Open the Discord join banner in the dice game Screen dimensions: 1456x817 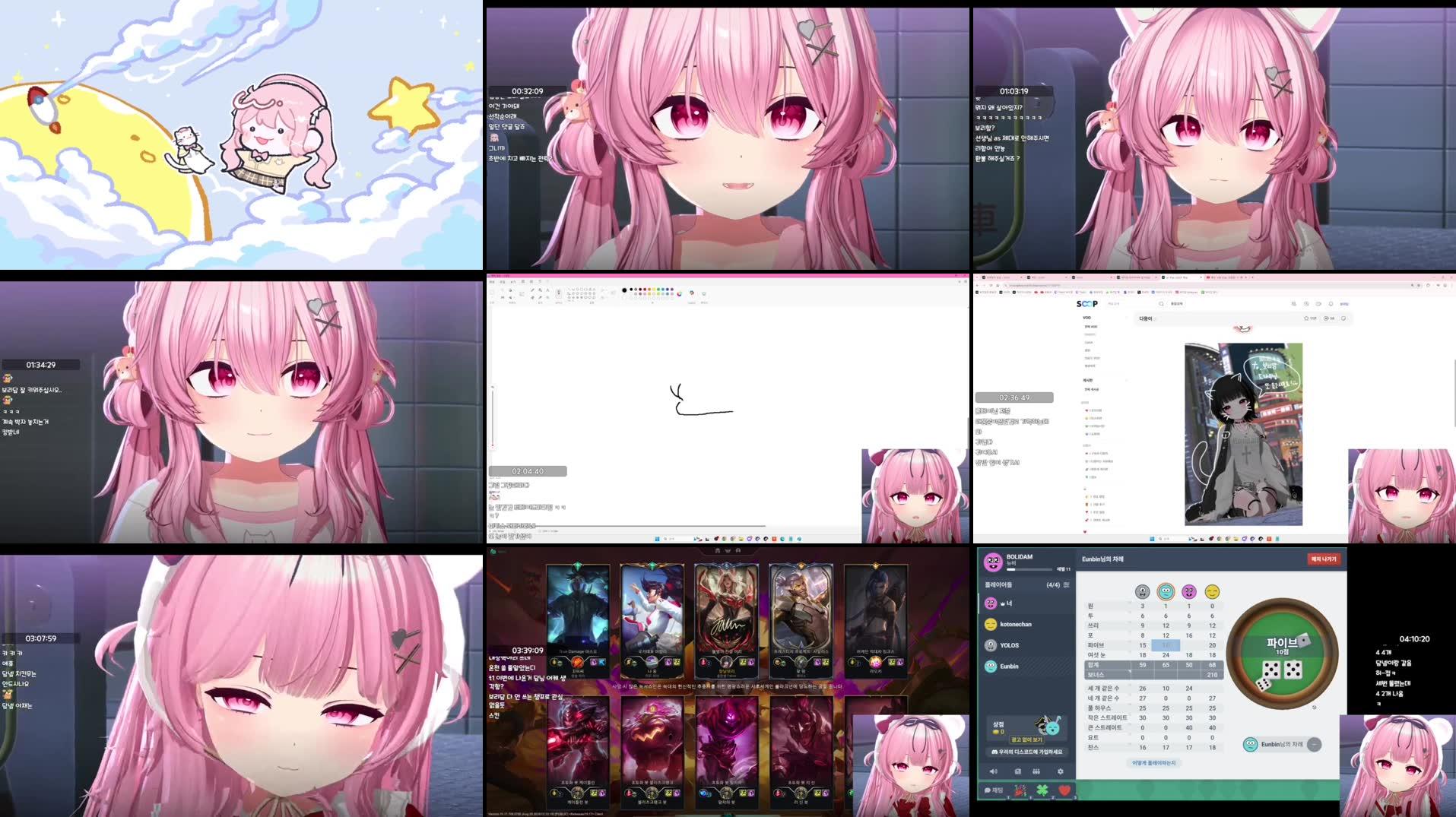pos(1026,752)
